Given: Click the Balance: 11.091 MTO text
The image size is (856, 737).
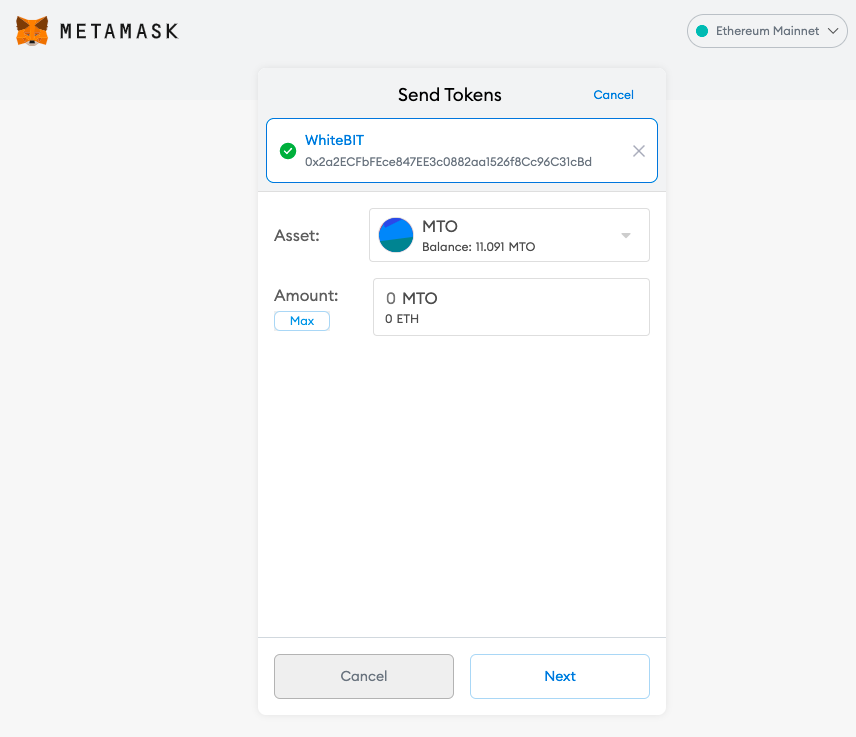Looking at the screenshot, I should coord(478,247).
